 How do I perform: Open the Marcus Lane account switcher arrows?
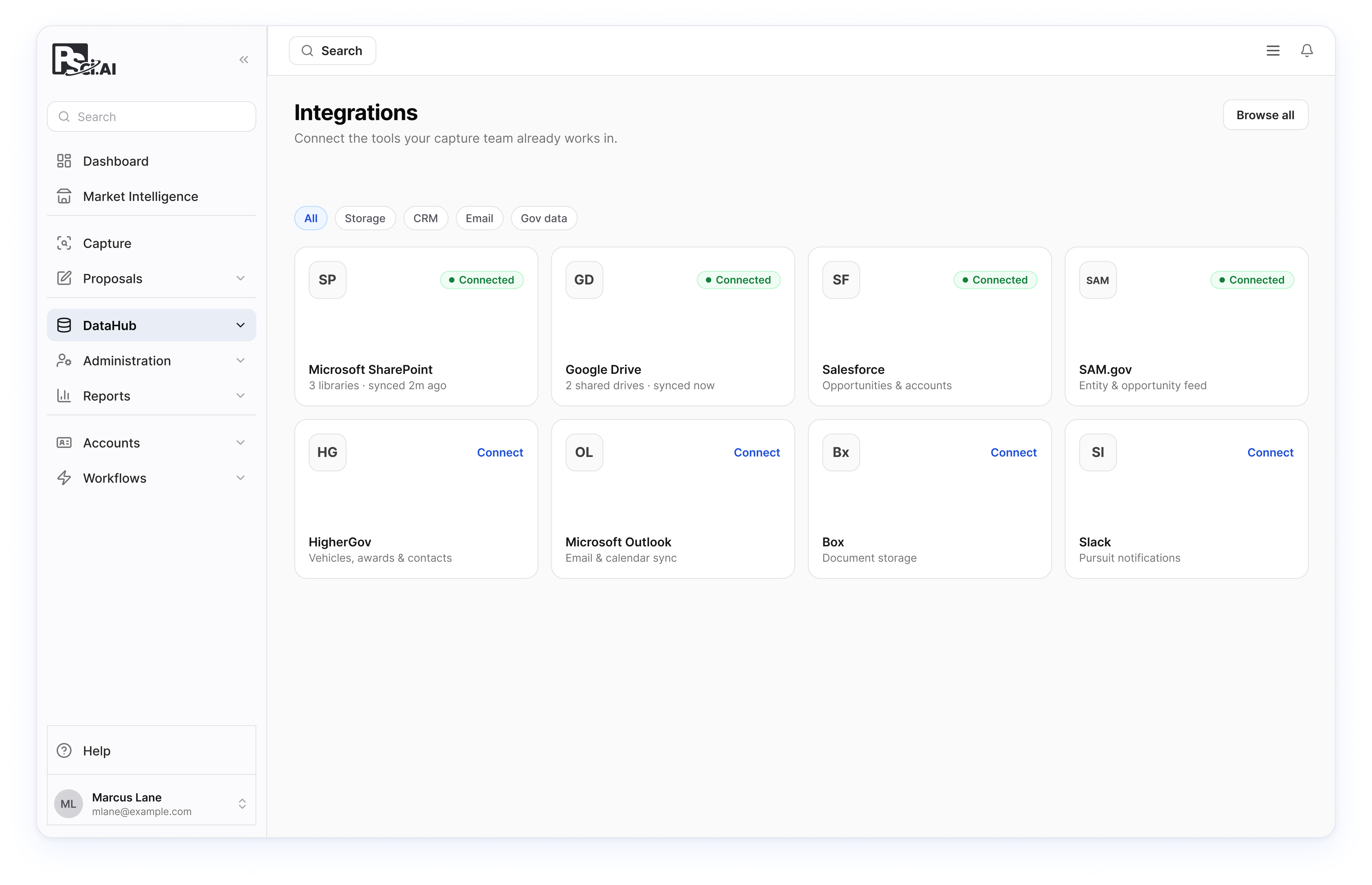coord(242,803)
